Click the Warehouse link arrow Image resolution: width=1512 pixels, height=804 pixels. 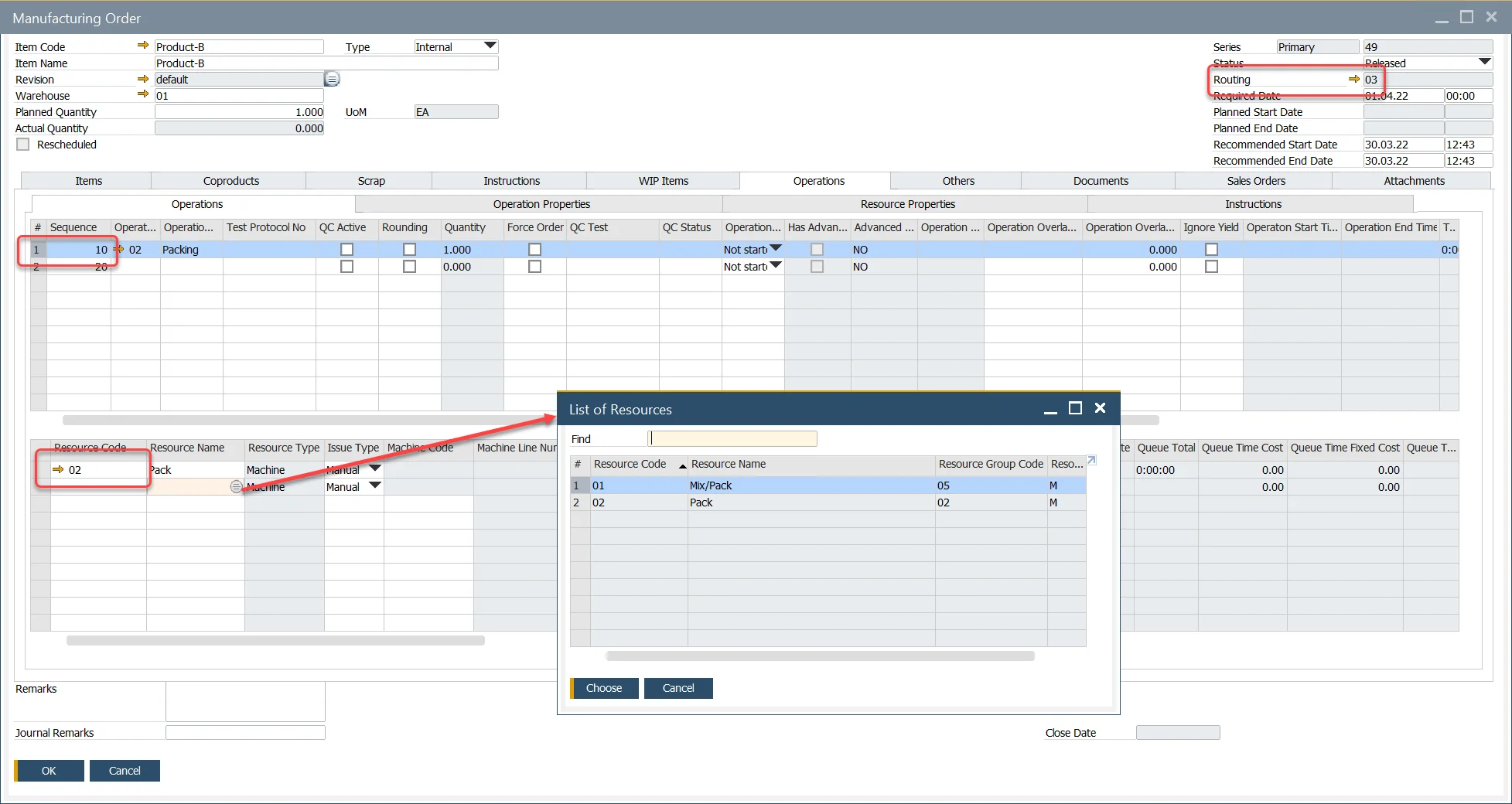click(x=142, y=94)
